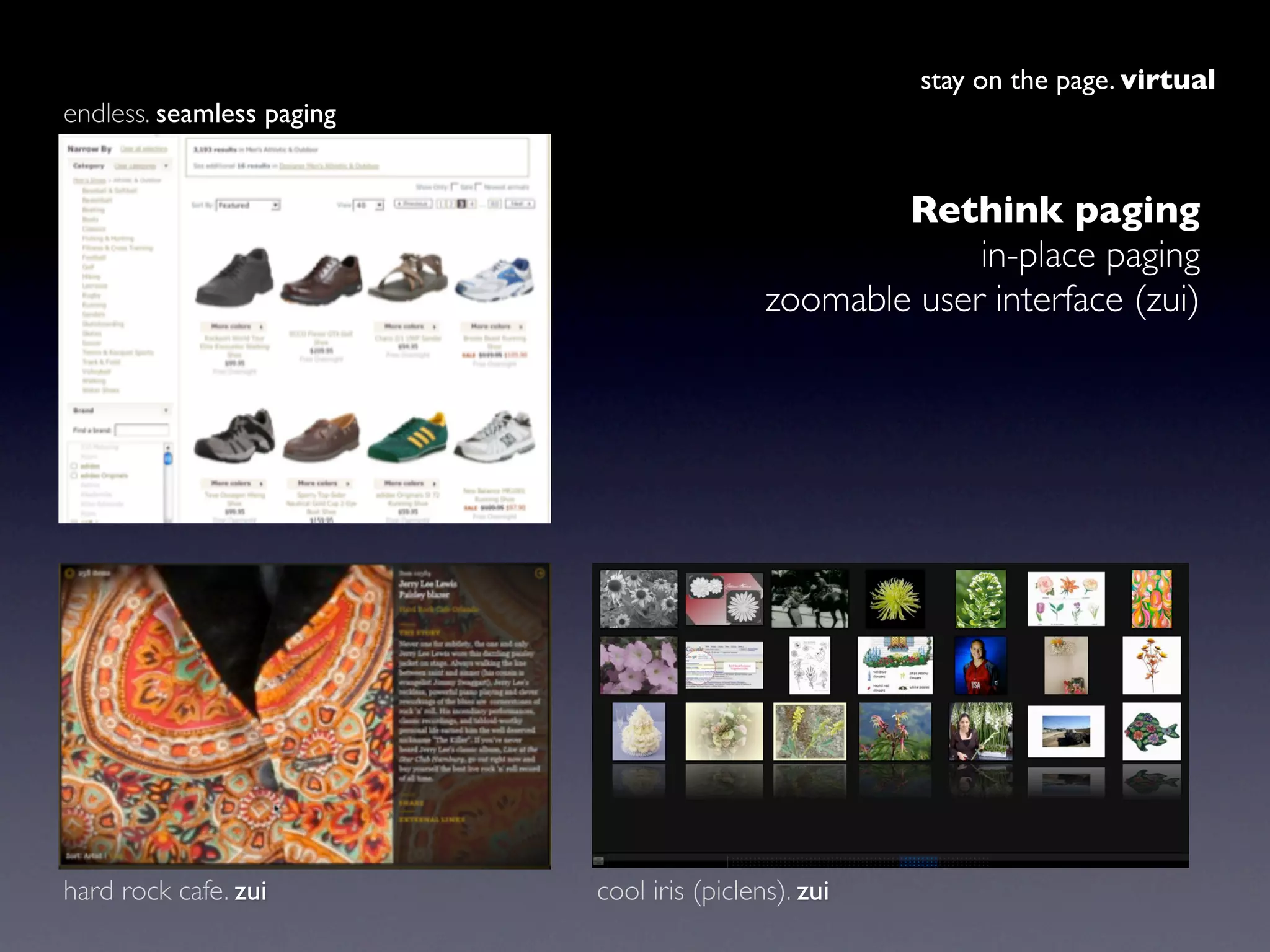Click the star icon beside the items count
Image resolution: width=1270 pixels, height=952 pixels.
pos(69,573)
